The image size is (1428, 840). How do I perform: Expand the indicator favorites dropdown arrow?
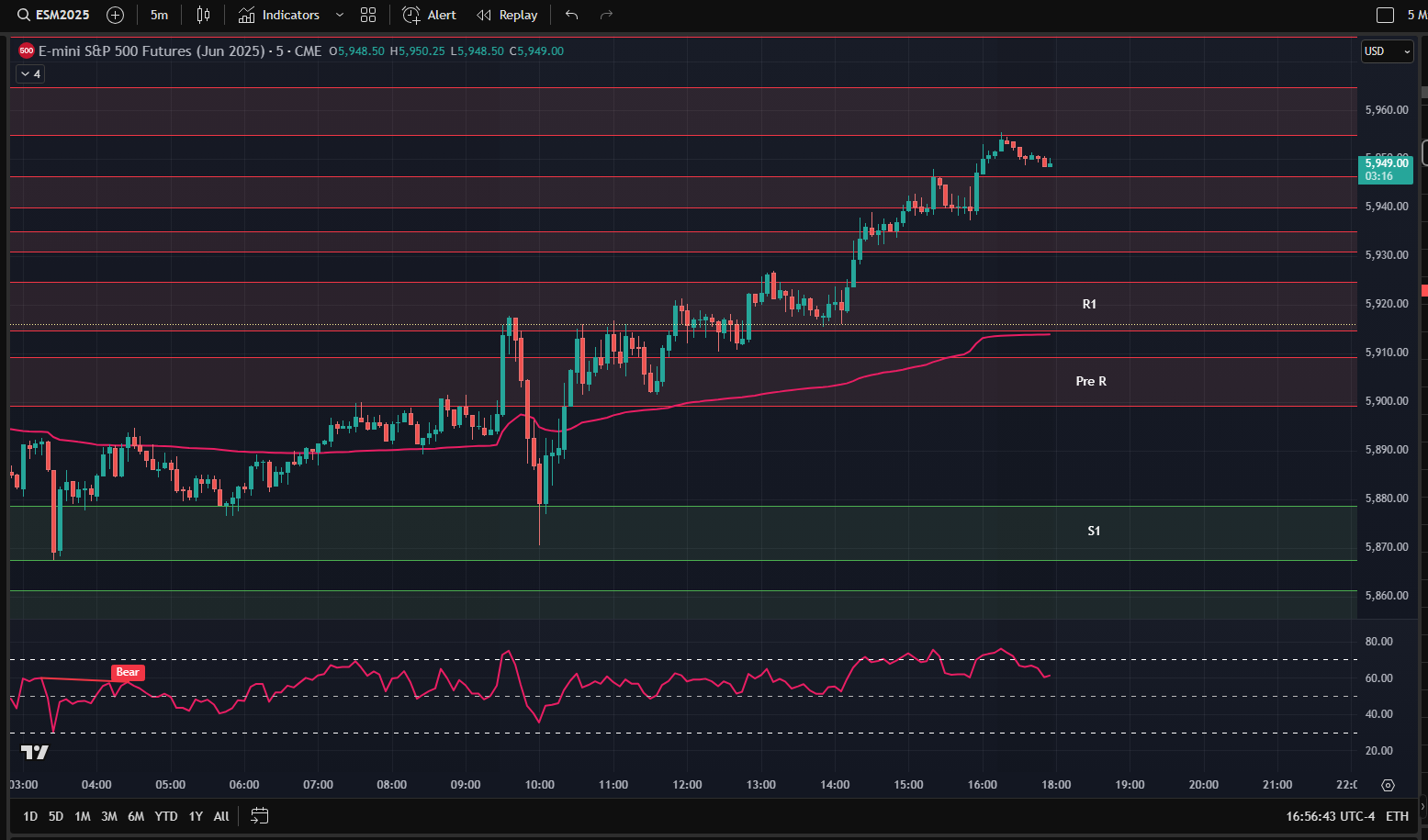pos(340,15)
